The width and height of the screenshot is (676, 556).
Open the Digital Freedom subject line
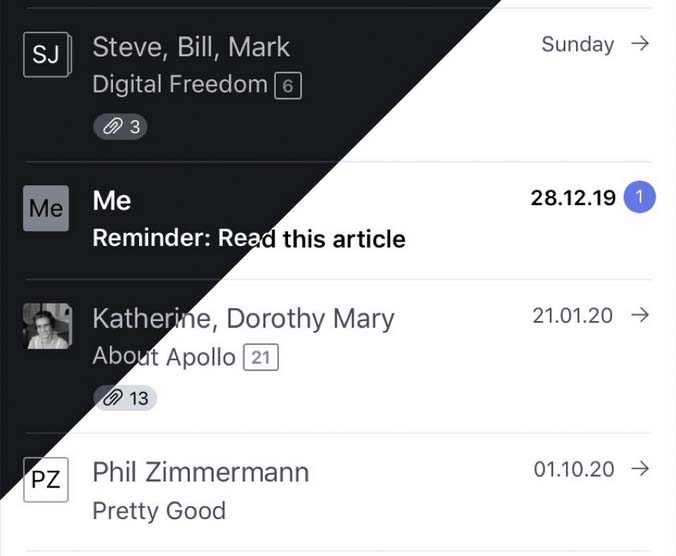click(x=180, y=84)
